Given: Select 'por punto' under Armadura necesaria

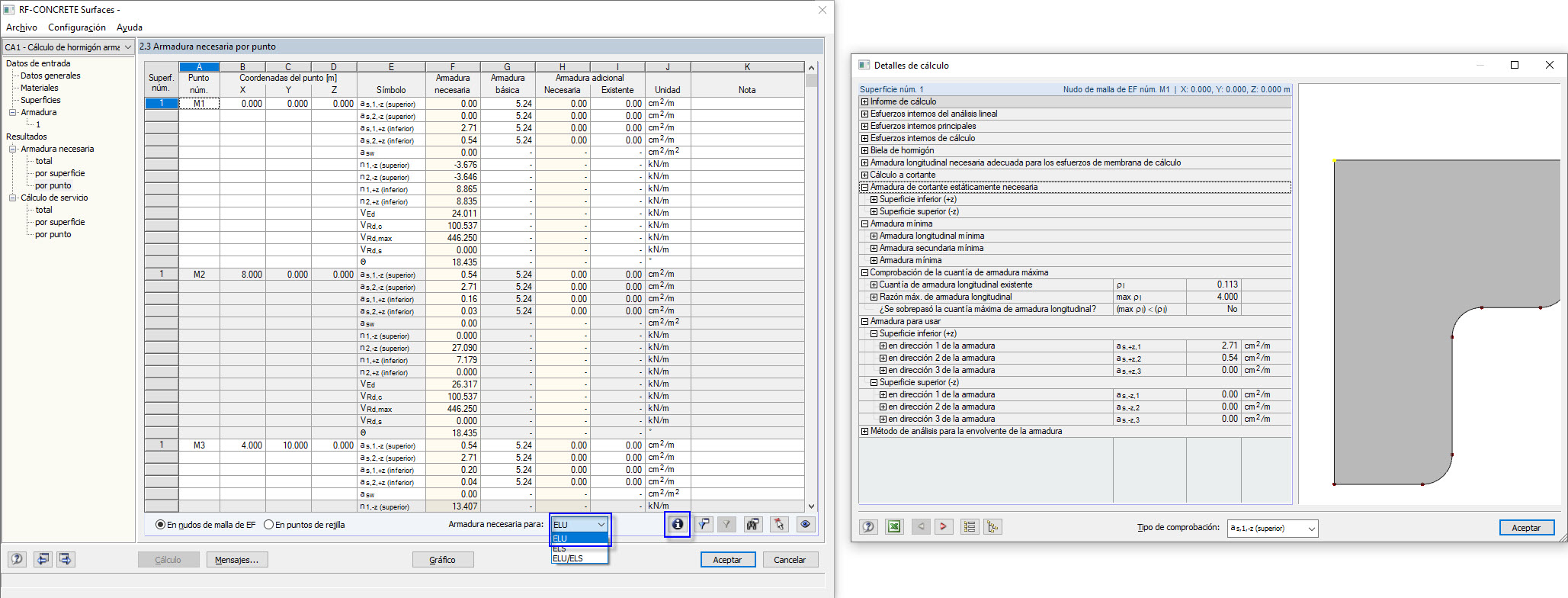Looking at the screenshot, I should [x=53, y=185].
